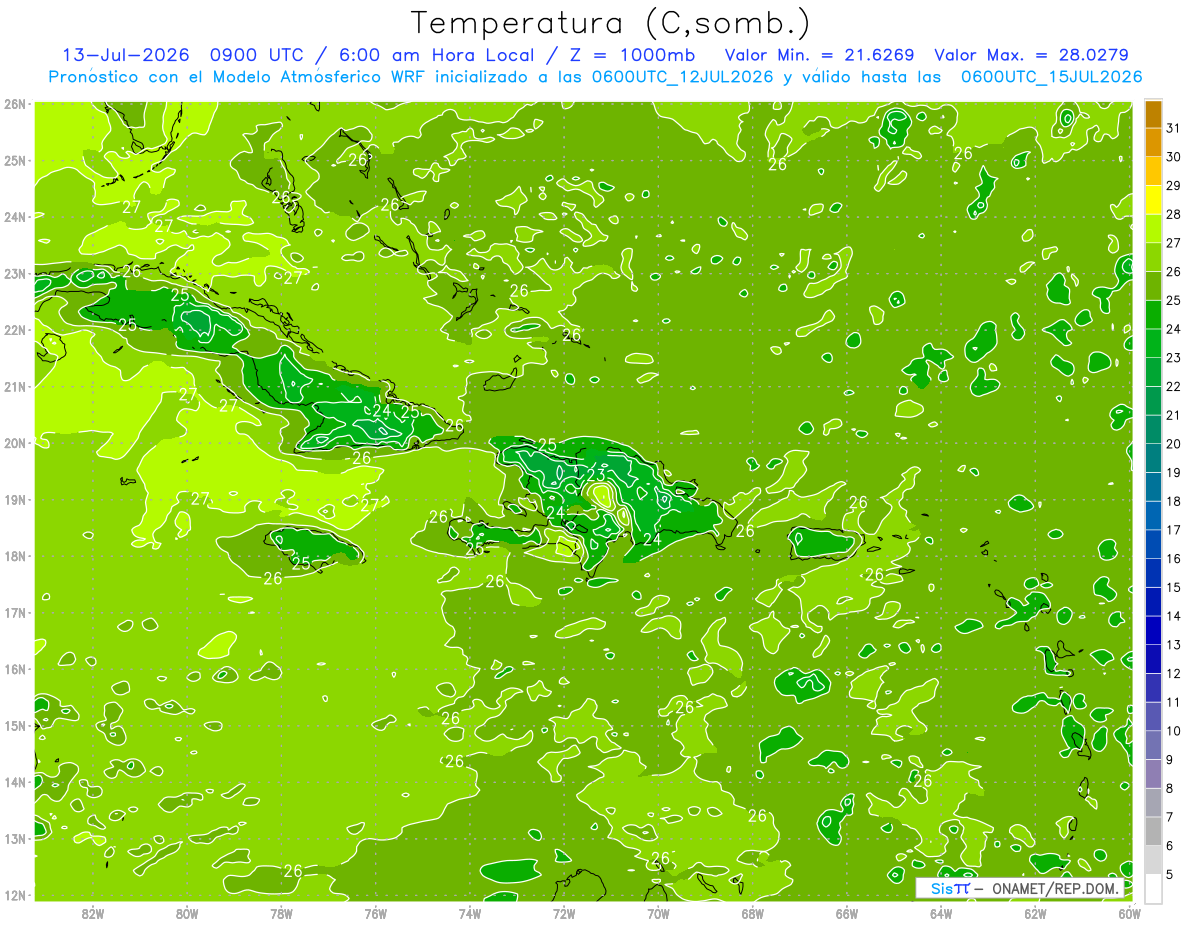Click the SisTT - ONAMET/REP.DOM. logo

tap(1019, 888)
